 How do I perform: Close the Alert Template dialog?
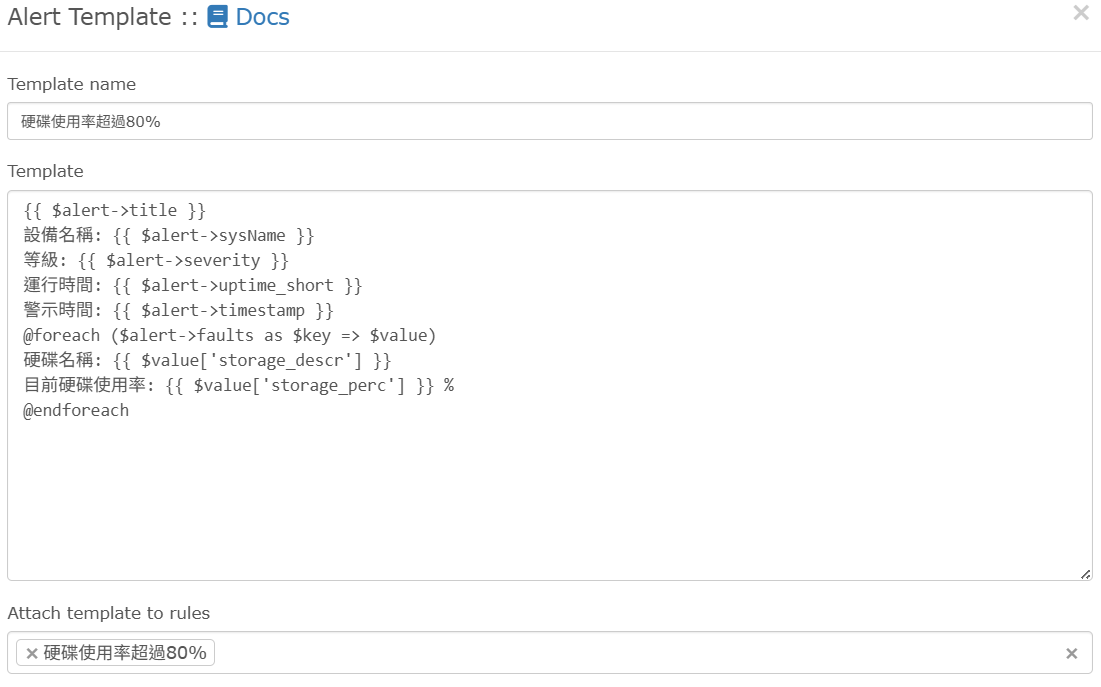[1080, 14]
